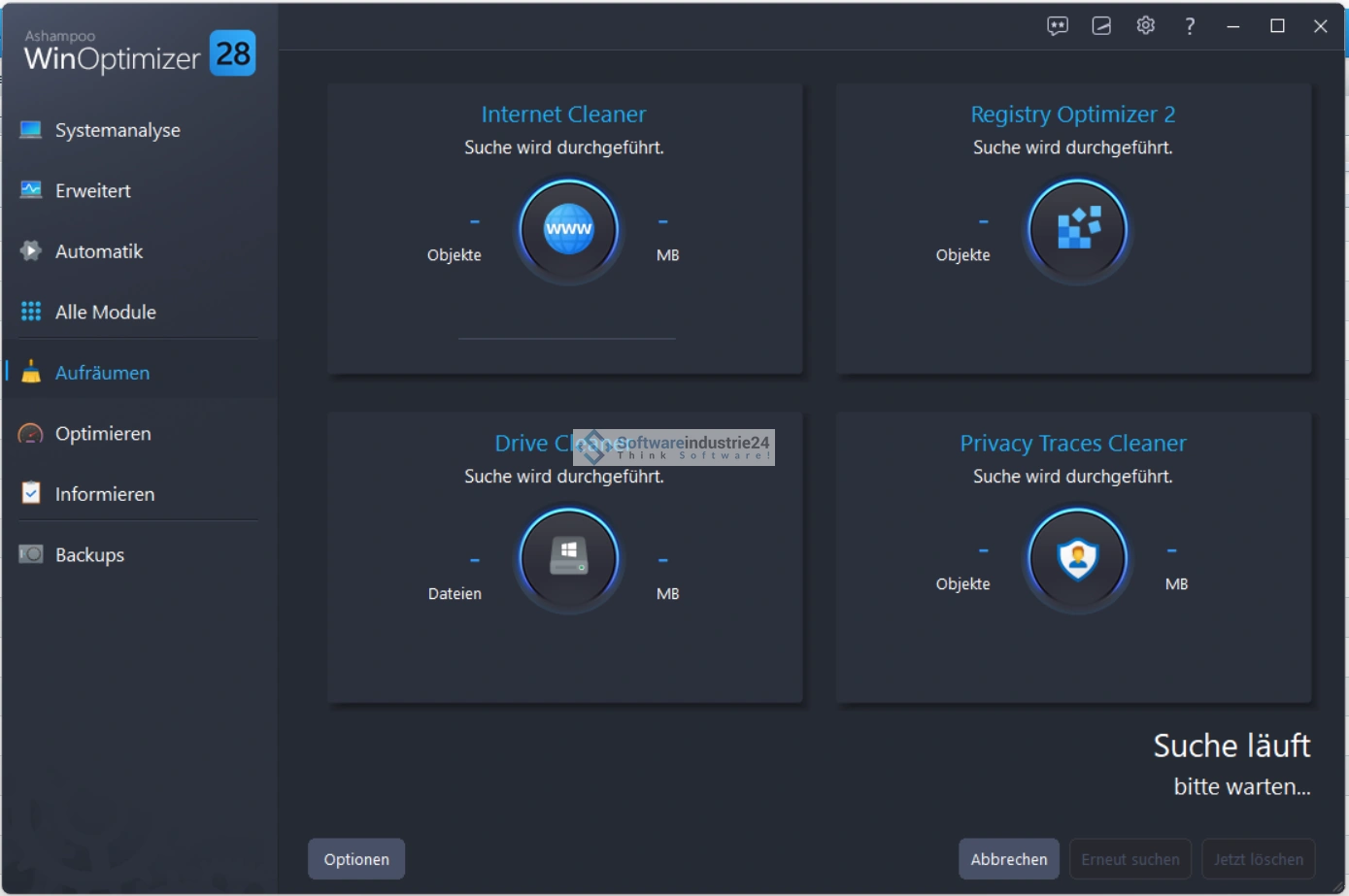Open the Internet Cleaner title link
This screenshot has width=1349, height=896.
(563, 115)
